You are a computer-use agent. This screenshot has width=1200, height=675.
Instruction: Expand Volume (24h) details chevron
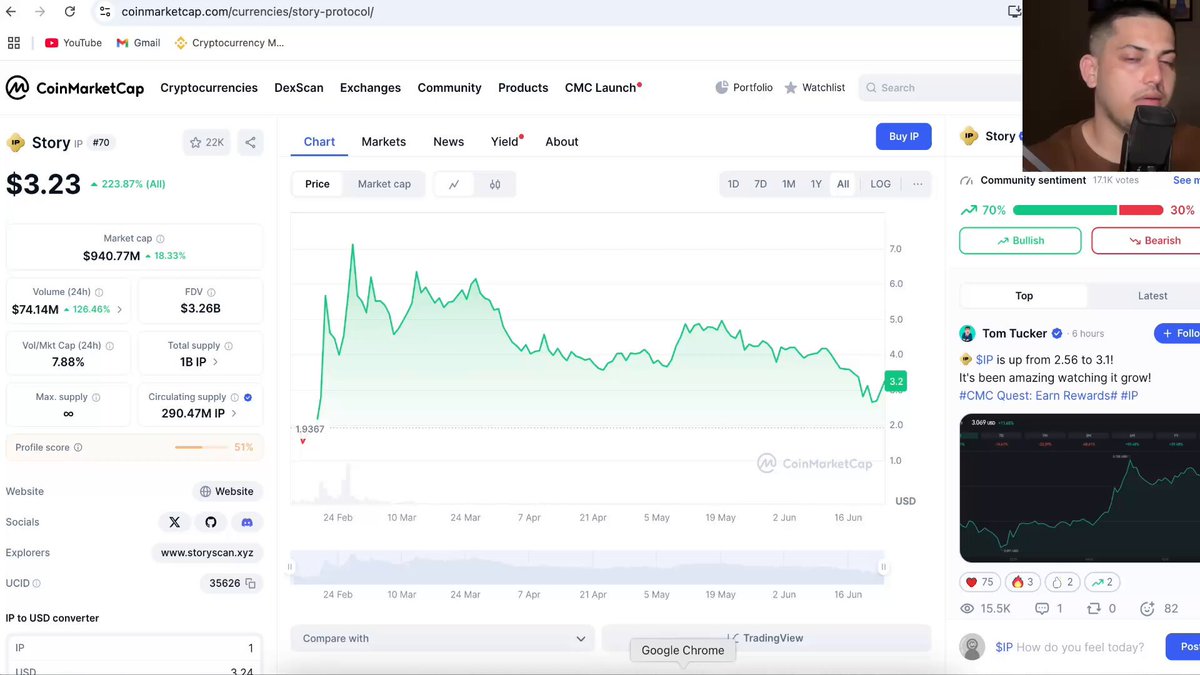click(120, 310)
